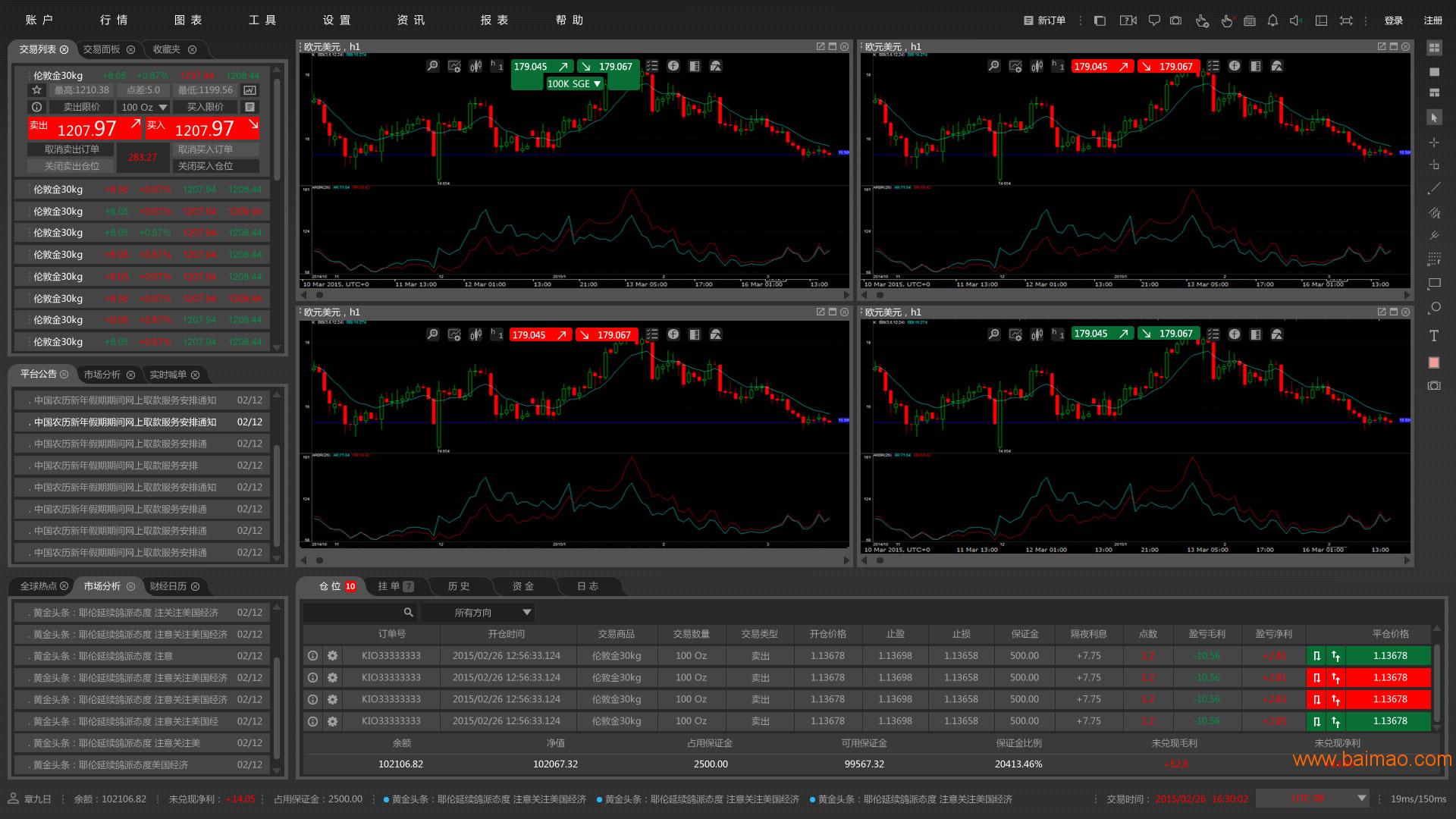Open the 100 Oz quantity dropdown

(144, 107)
